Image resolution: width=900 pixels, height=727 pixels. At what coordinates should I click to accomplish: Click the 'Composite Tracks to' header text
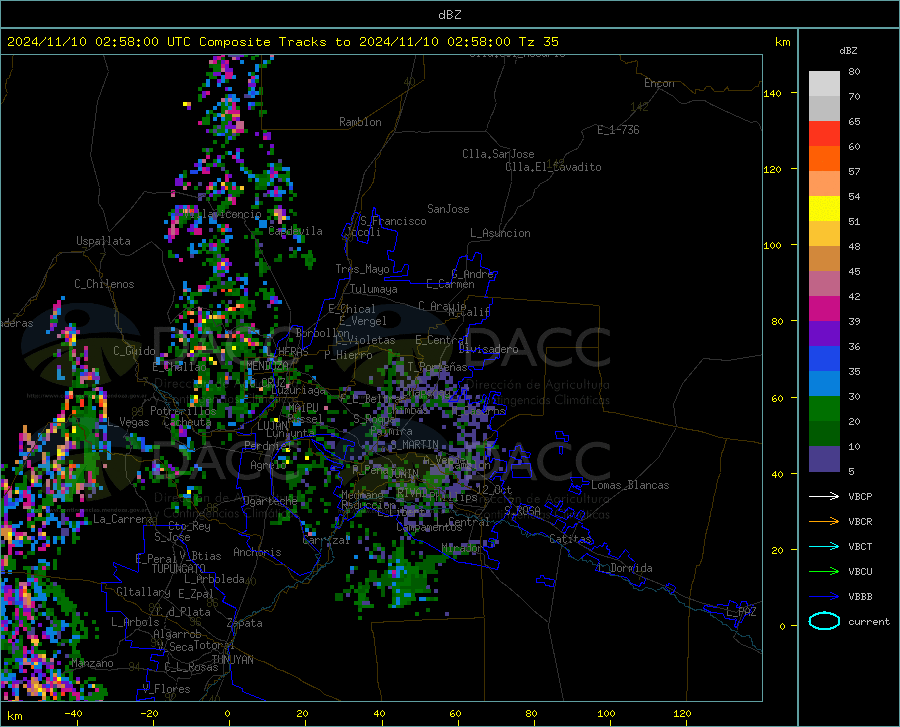274,42
